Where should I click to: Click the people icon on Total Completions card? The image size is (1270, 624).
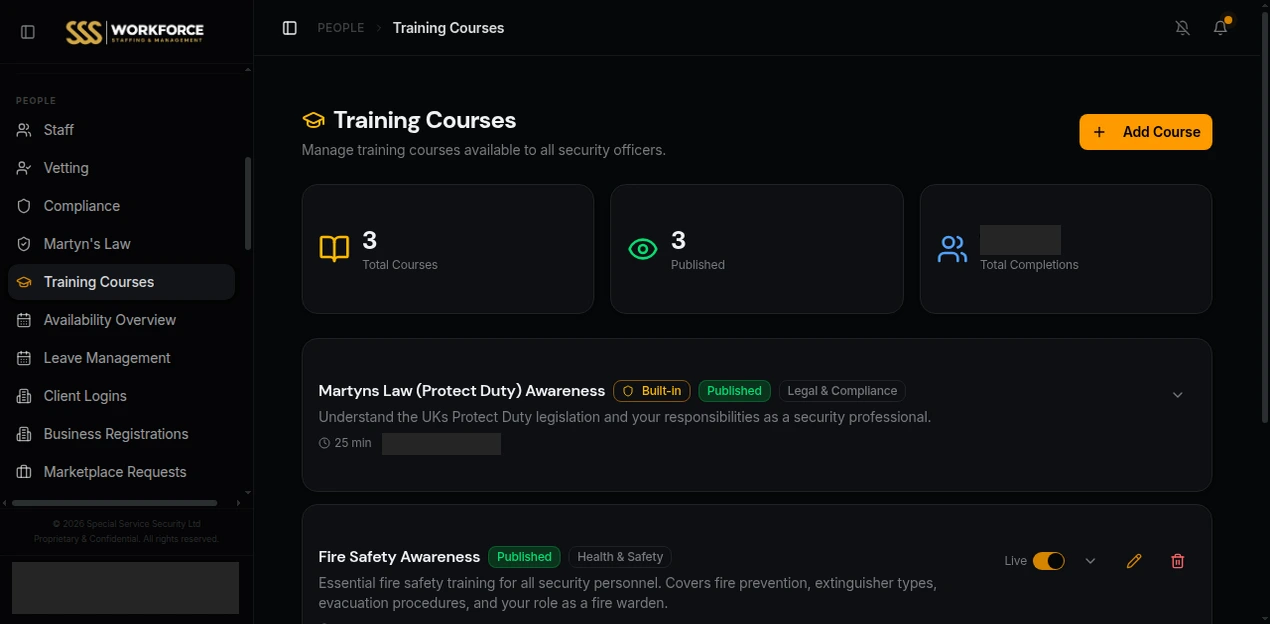tap(952, 249)
